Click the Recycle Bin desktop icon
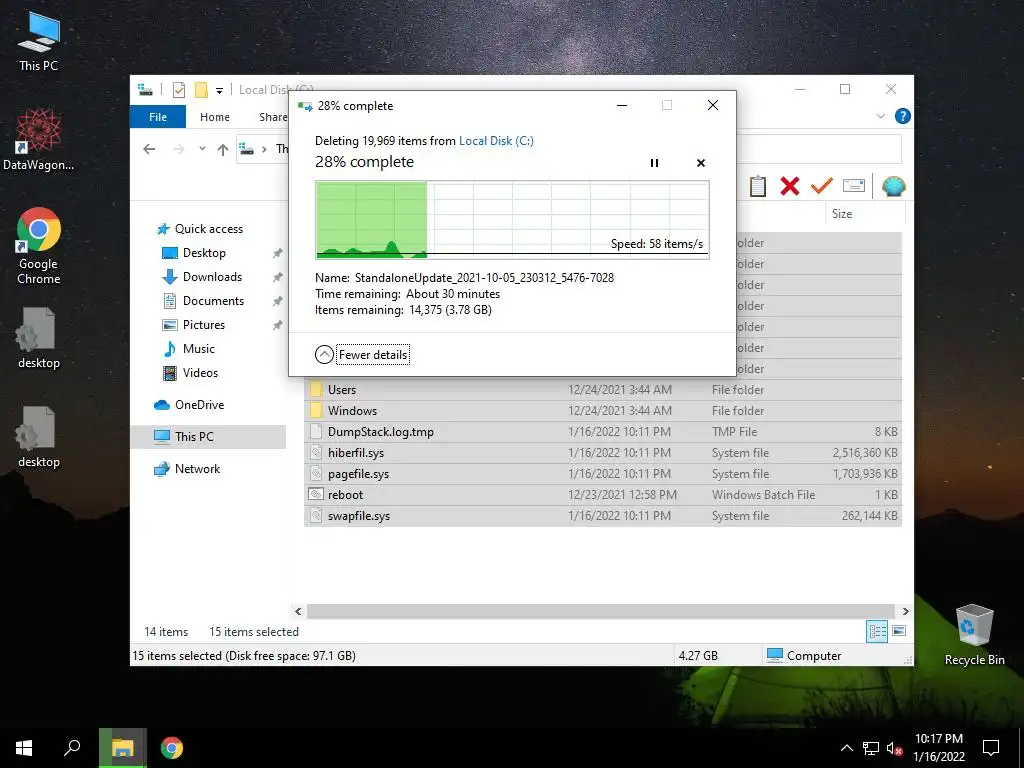This screenshot has width=1024, height=768. click(974, 635)
